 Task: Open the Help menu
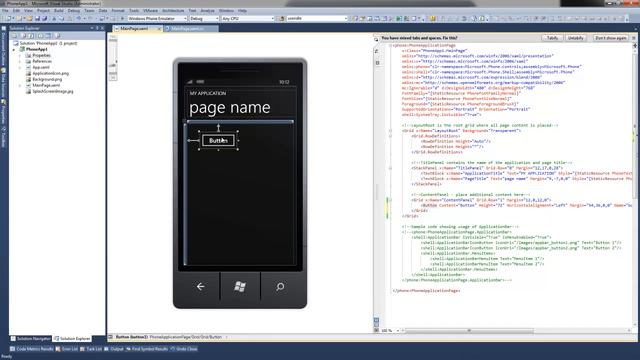242,11
